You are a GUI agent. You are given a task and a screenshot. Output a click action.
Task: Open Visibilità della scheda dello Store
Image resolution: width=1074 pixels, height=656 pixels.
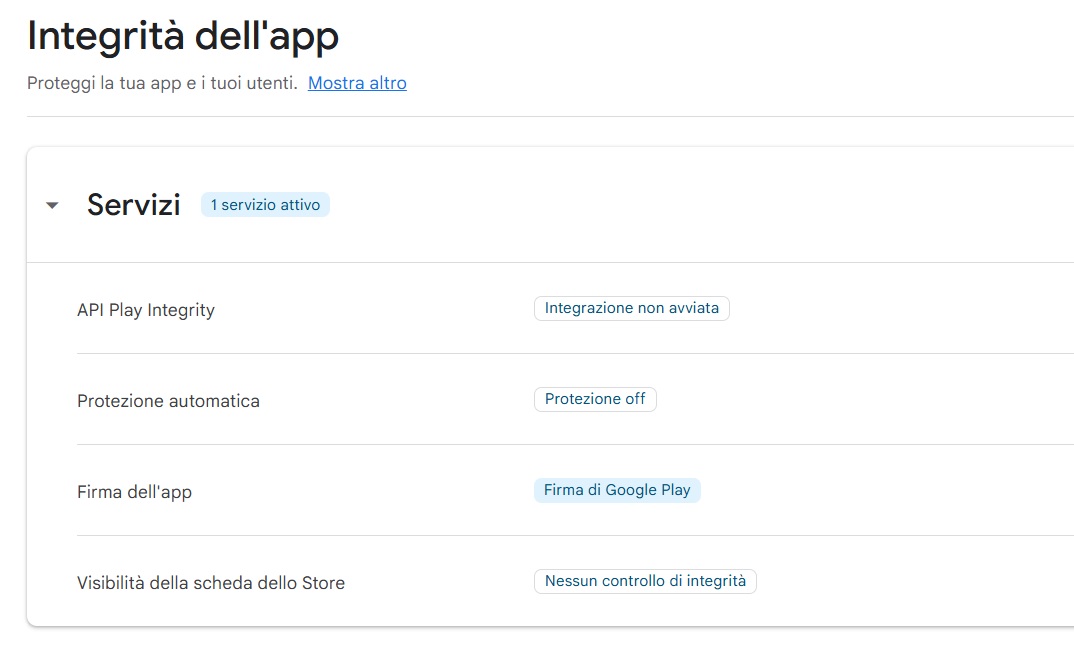tap(211, 583)
